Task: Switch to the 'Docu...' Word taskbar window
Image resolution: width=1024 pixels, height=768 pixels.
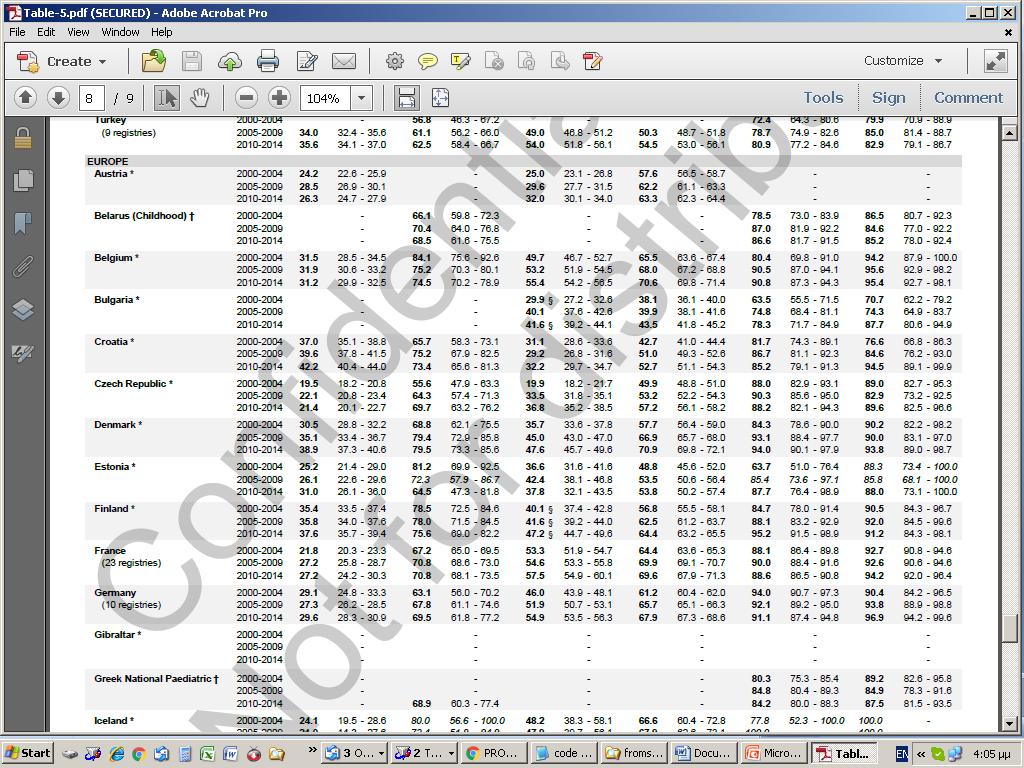Action: 704,753
